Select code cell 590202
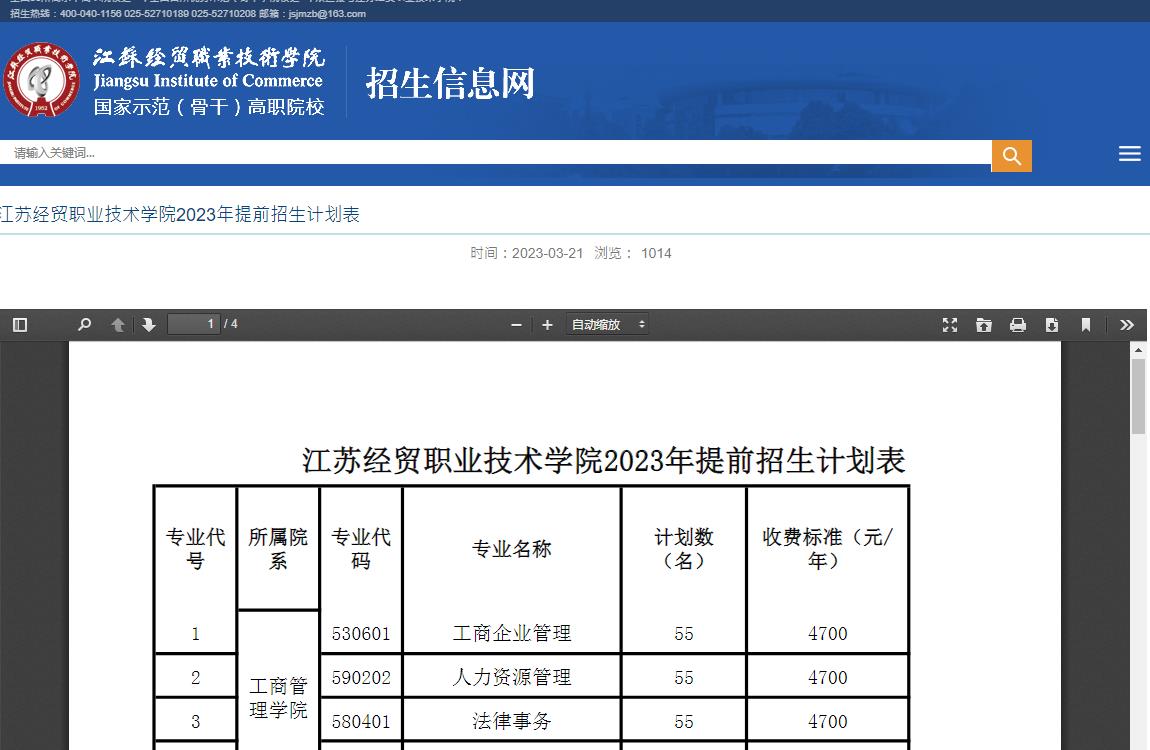This screenshot has width=1150, height=750. tap(361, 677)
